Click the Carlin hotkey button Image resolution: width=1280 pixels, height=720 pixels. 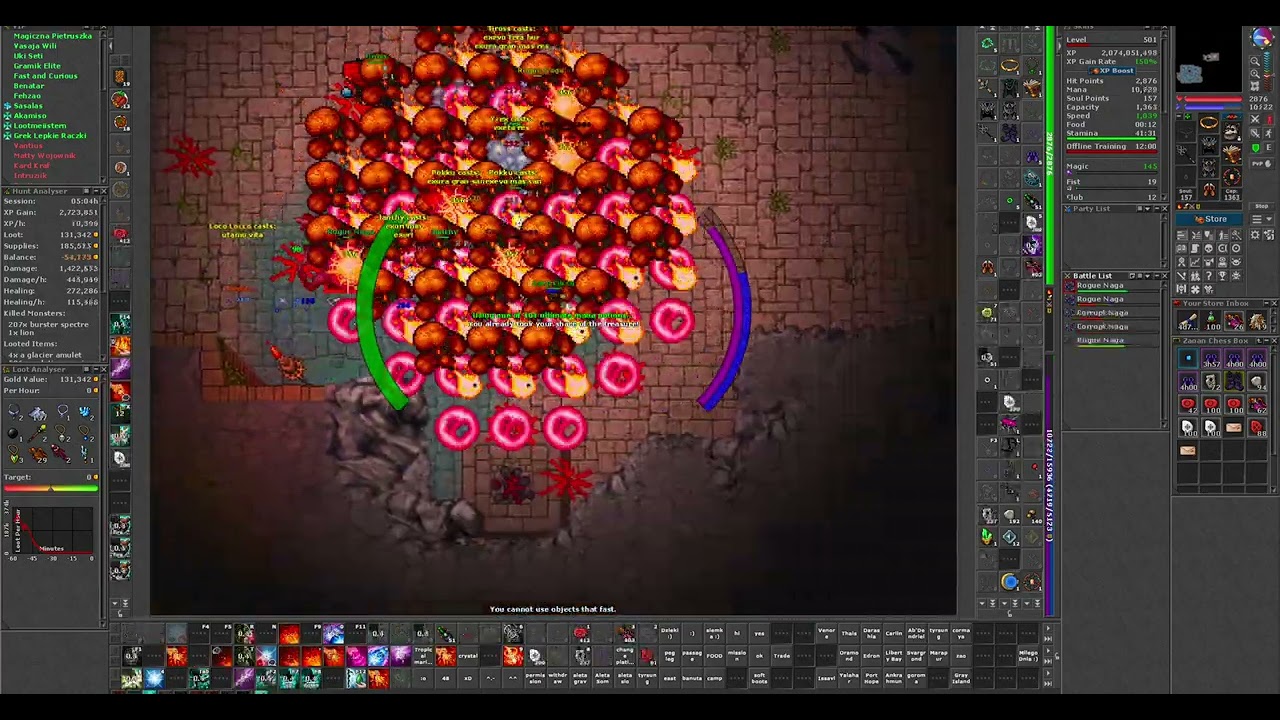[894, 633]
